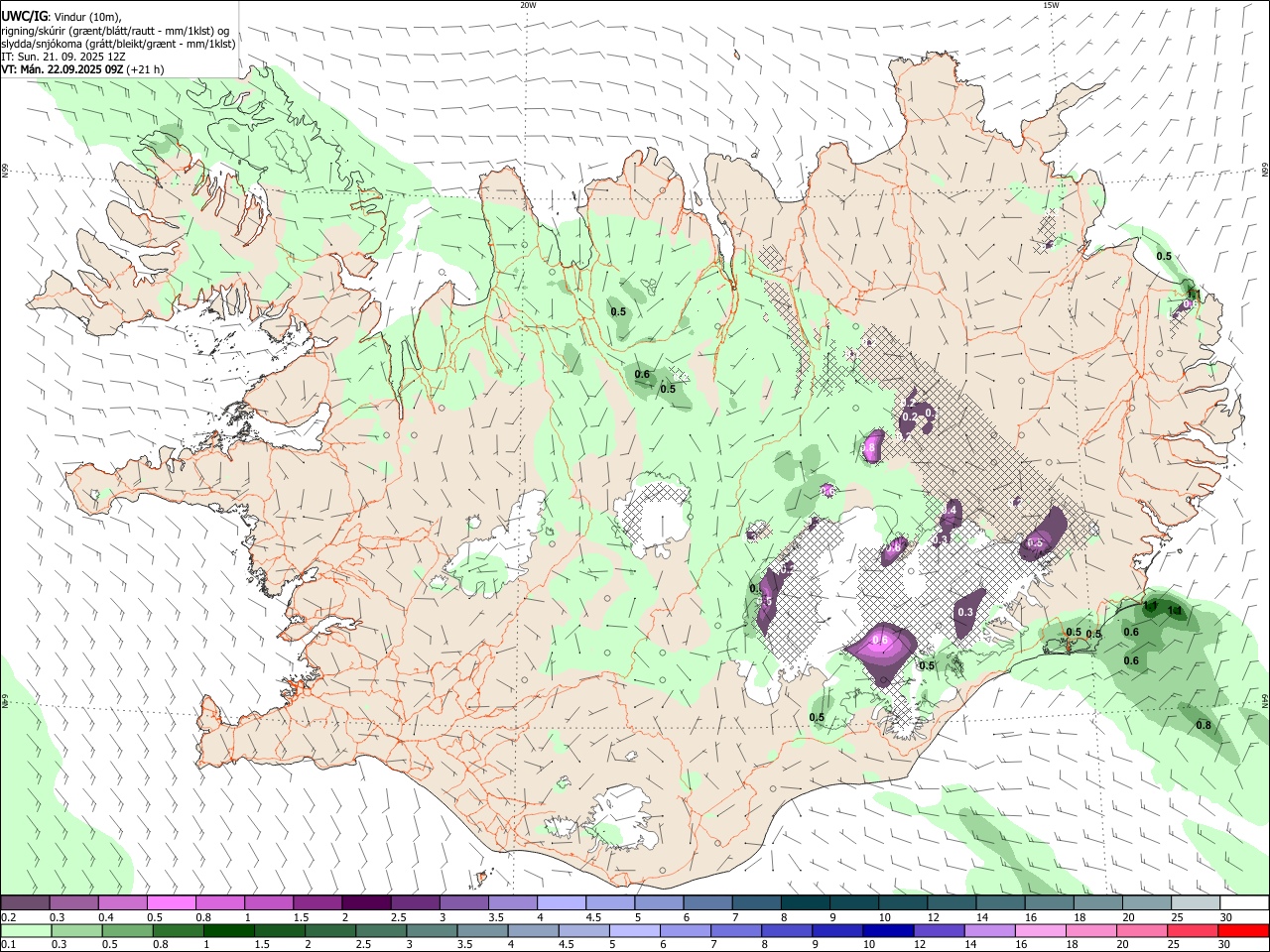Click the 12–14 swatch in snow legend
This screenshot has width=1270, height=952.
click(x=951, y=902)
